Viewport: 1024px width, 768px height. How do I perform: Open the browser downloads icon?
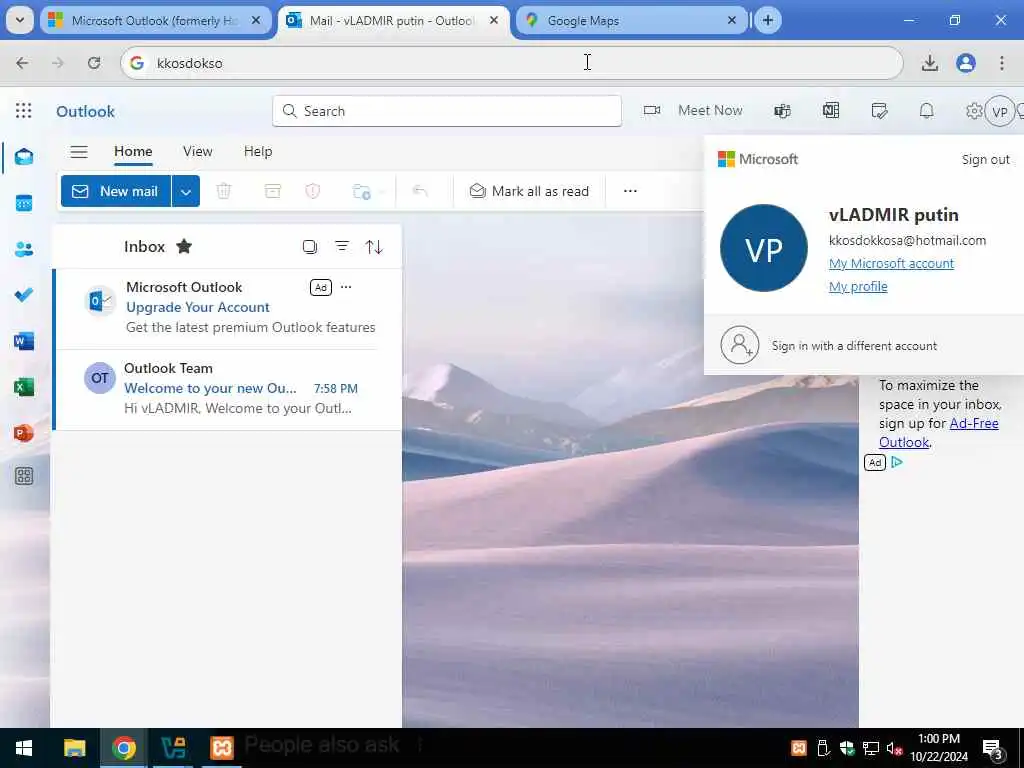coord(930,63)
